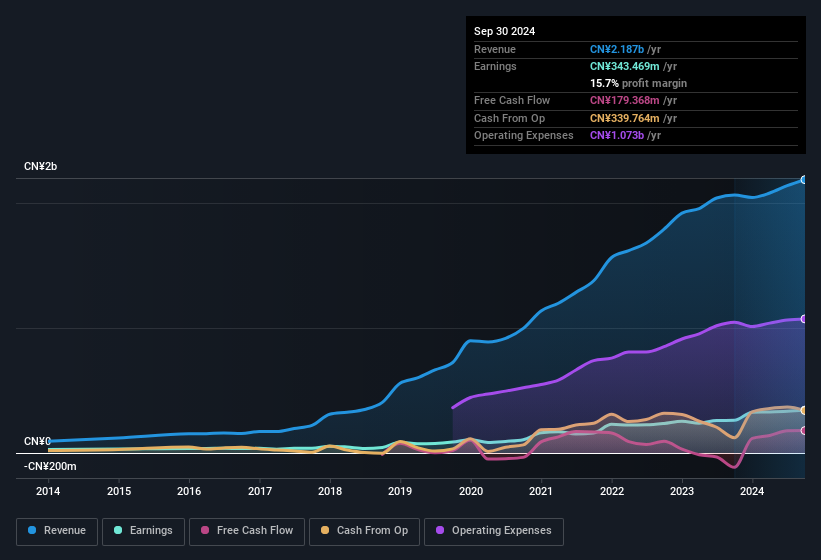The width and height of the screenshot is (821, 560).
Task: Click the CN¥0 y-axis label
Action: [x=37, y=441]
